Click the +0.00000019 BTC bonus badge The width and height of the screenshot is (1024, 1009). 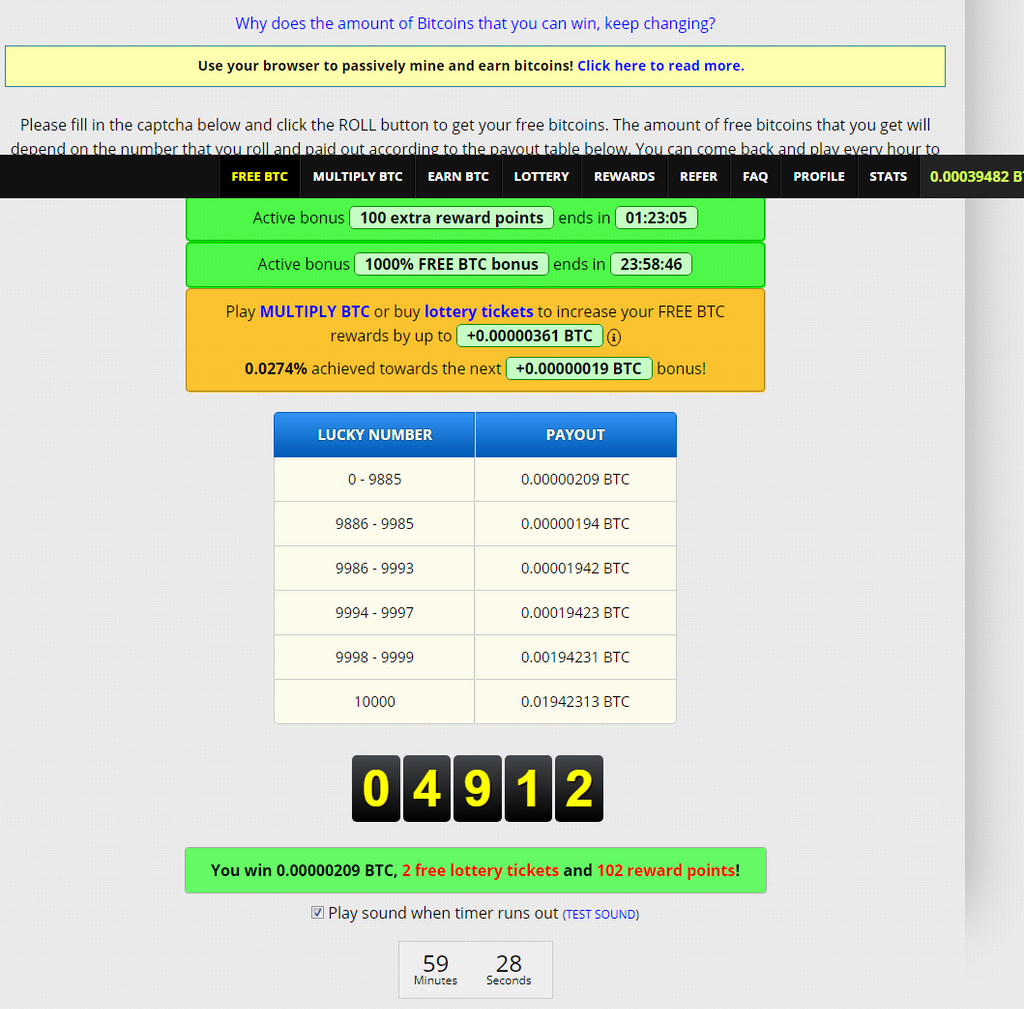579,368
